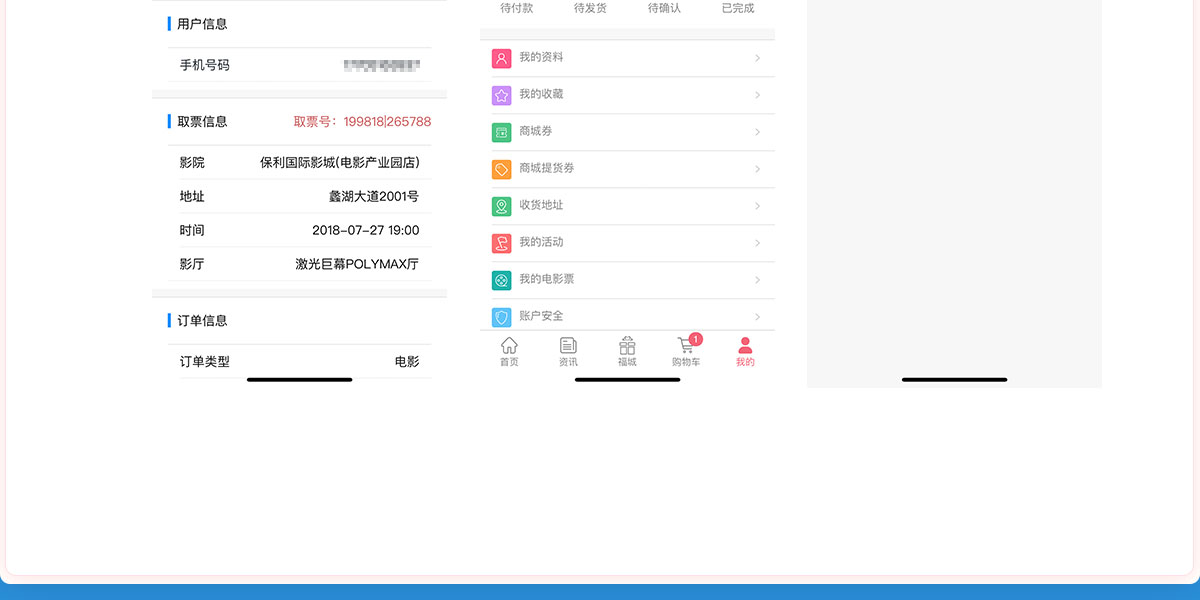This screenshot has width=1200, height=600.
Task: Expand the 我的资料 row chevron
Action: click(x=757, y=58)
